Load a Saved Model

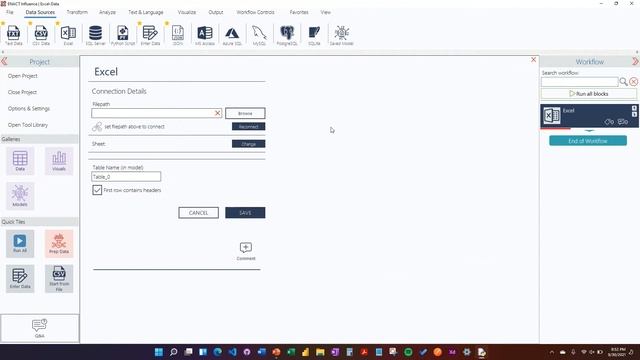pos(342,35)
